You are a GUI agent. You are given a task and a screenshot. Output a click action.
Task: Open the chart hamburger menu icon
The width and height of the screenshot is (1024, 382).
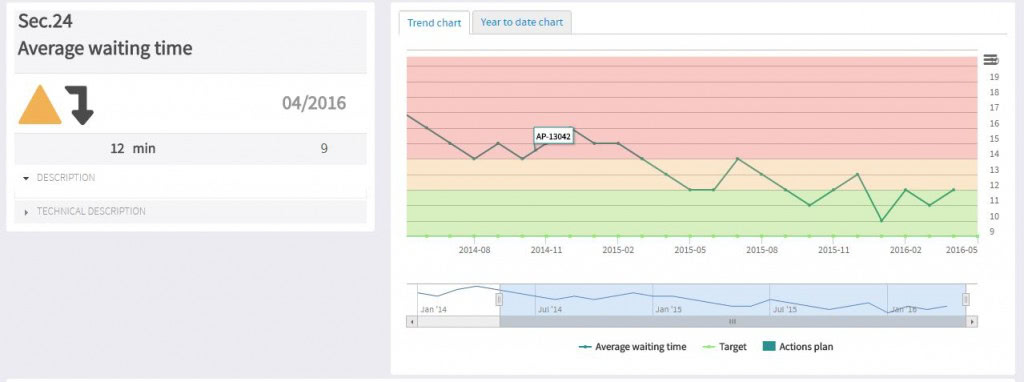coord(989,60)
